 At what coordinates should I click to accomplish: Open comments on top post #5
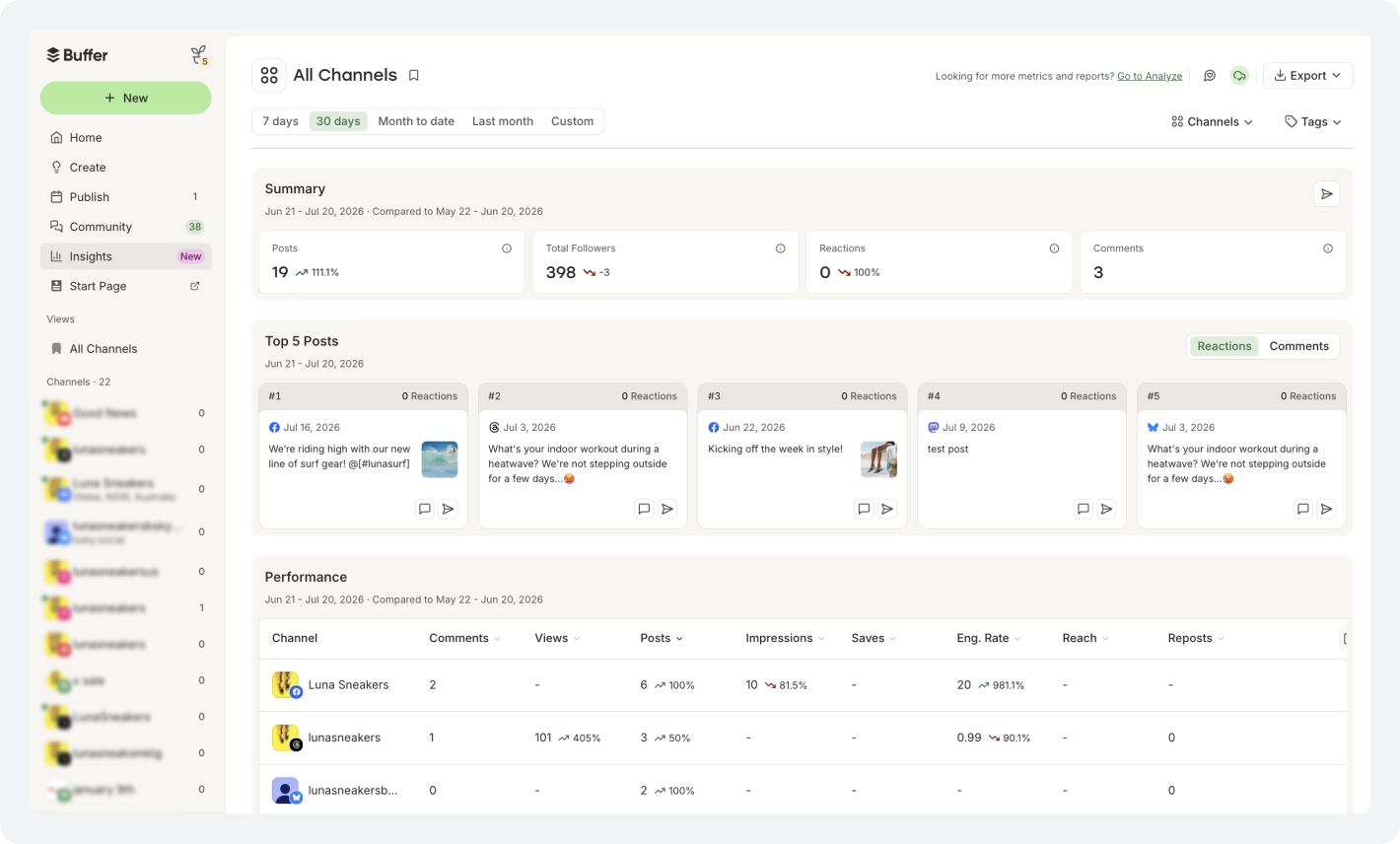(x=1303, y=509)
